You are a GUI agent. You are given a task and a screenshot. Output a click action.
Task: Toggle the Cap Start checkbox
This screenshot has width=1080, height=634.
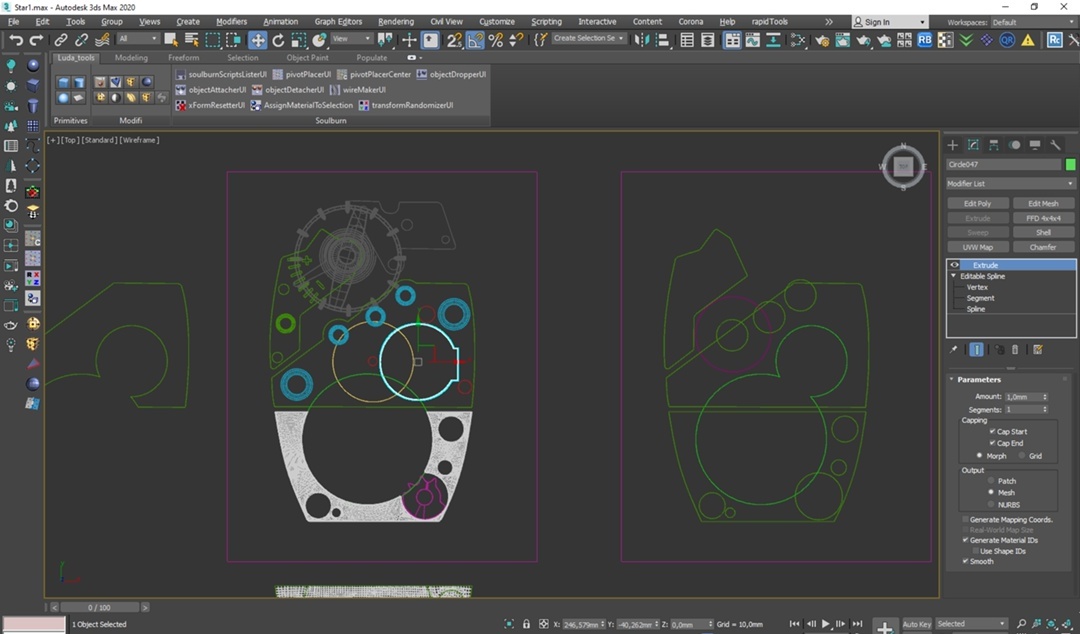[993, 431]
